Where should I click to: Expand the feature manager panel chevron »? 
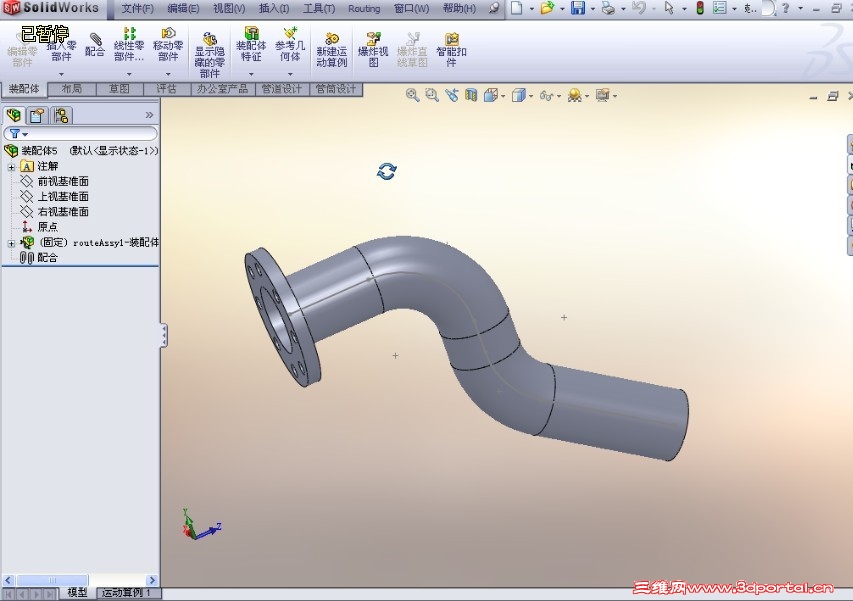(150, 115)
